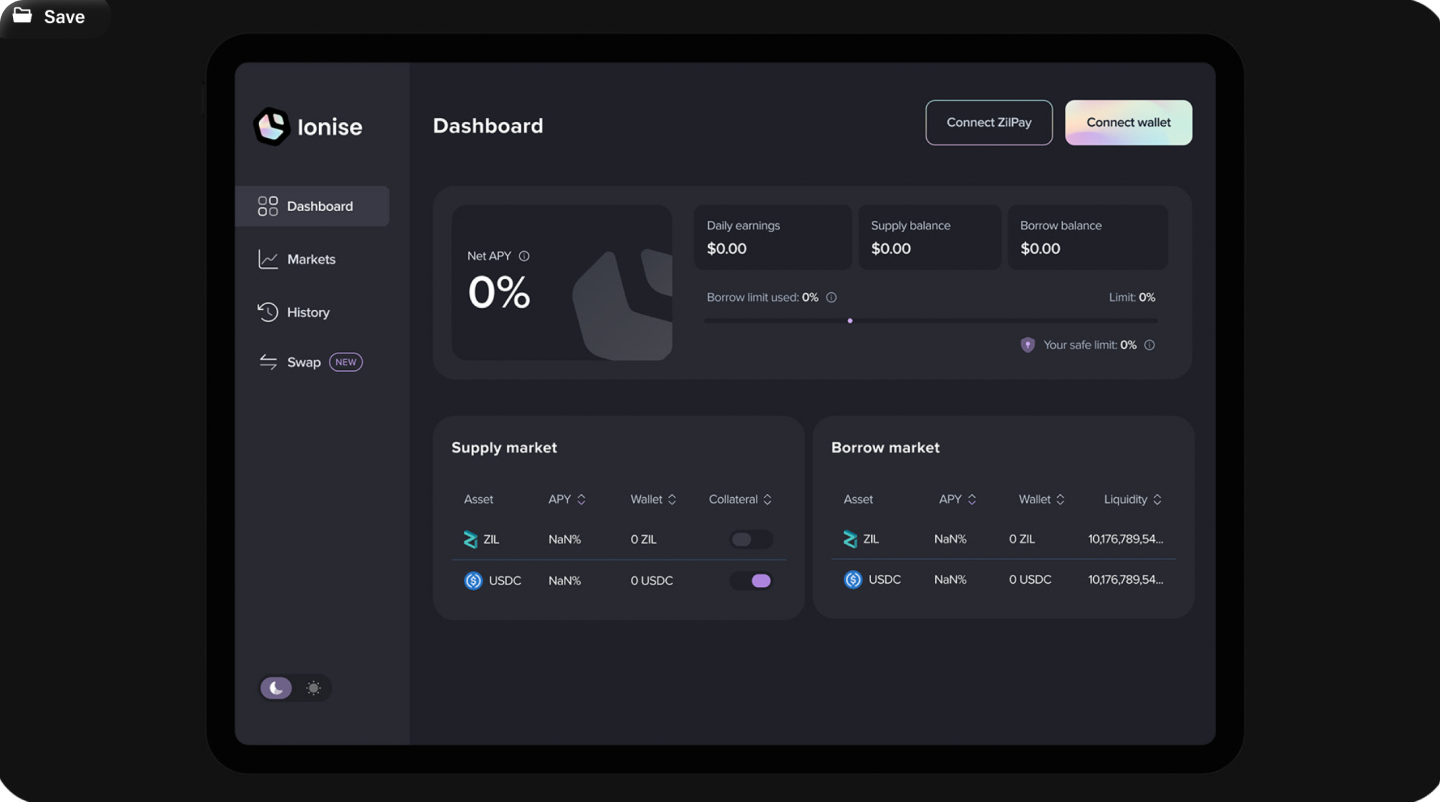Click the Dashboard page title

coord(488,126)
